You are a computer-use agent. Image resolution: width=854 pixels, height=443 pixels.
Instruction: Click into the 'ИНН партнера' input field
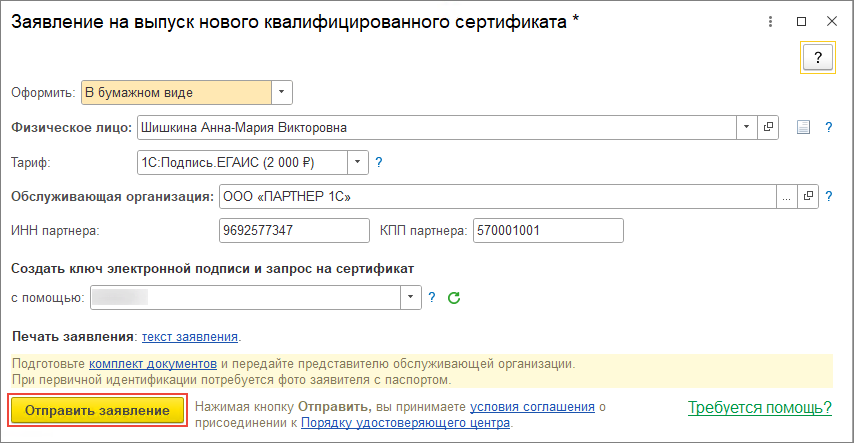pyautogui.click(x=293, y=230)
